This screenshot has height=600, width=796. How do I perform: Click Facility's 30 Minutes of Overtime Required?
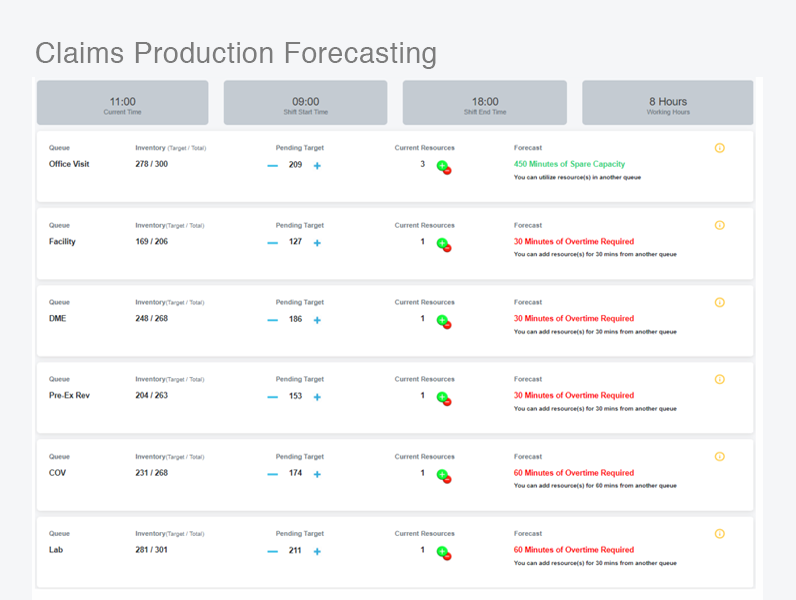click(574, 241)
